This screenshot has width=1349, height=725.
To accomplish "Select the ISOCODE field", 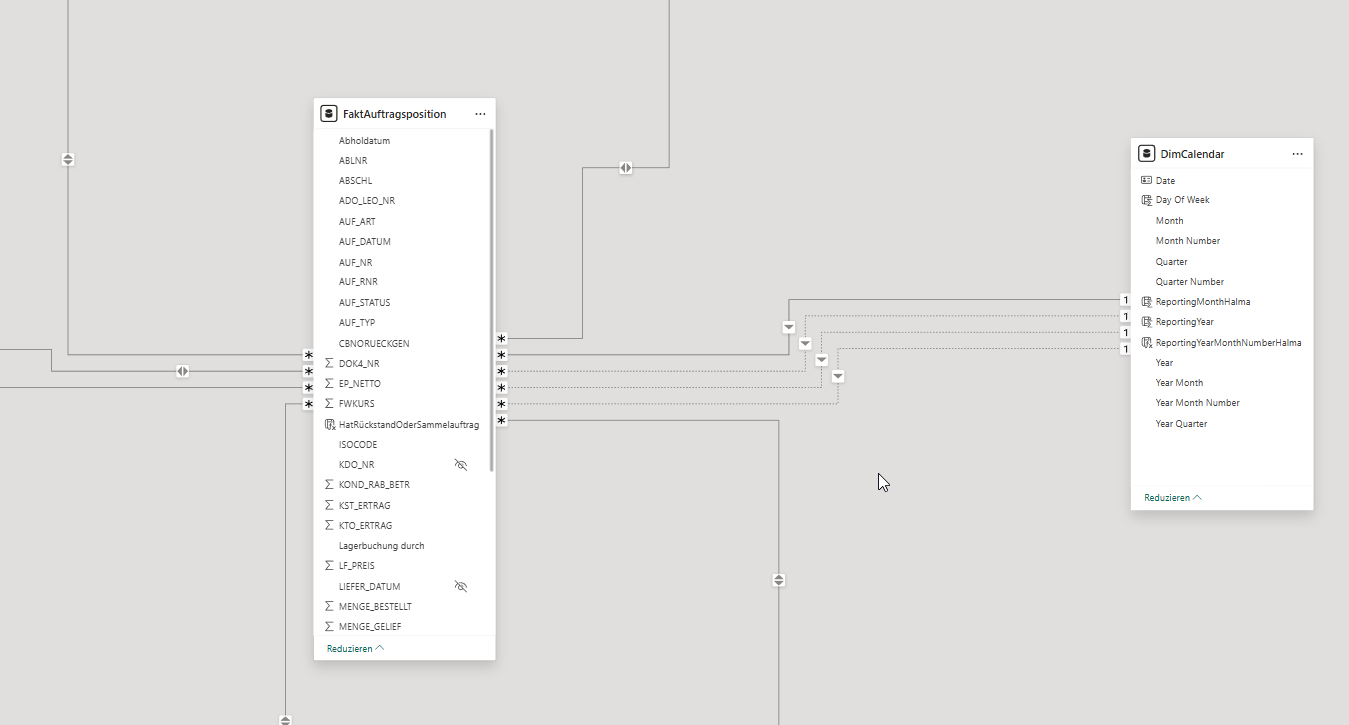I will pyautogui.click(x=358, y=444).
